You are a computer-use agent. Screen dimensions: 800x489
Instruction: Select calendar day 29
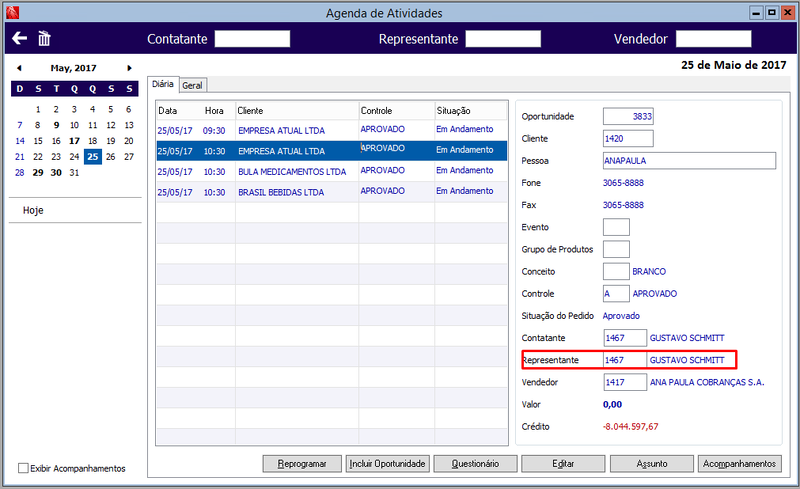pyautogui.click(x=38, y=173)
